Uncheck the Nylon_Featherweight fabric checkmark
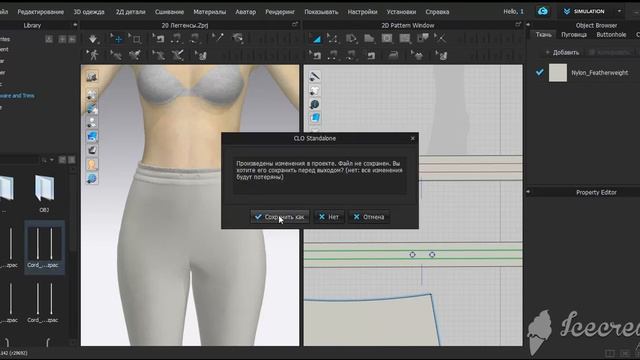This screenshot has height=360, width=640. click(540, 73)
